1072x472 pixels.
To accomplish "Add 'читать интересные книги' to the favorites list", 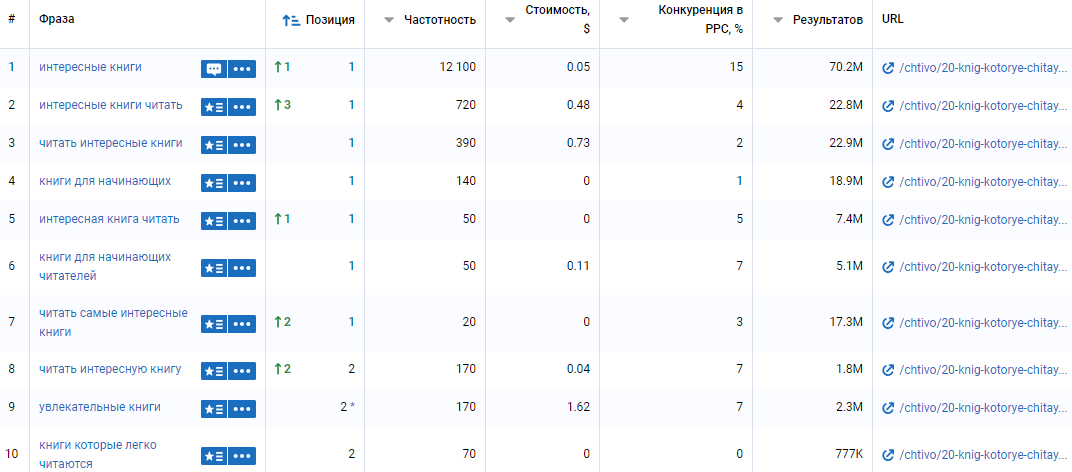I will pyautogui.click(x=214, y=145).
